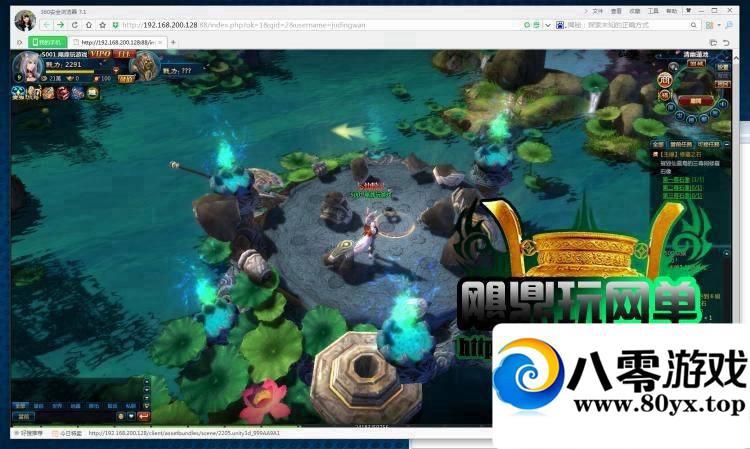The width and height of the screenshot is (750, 449).
Task: Open the extensions grid icon
Action: pyautogui.click(x=709, y=25)
